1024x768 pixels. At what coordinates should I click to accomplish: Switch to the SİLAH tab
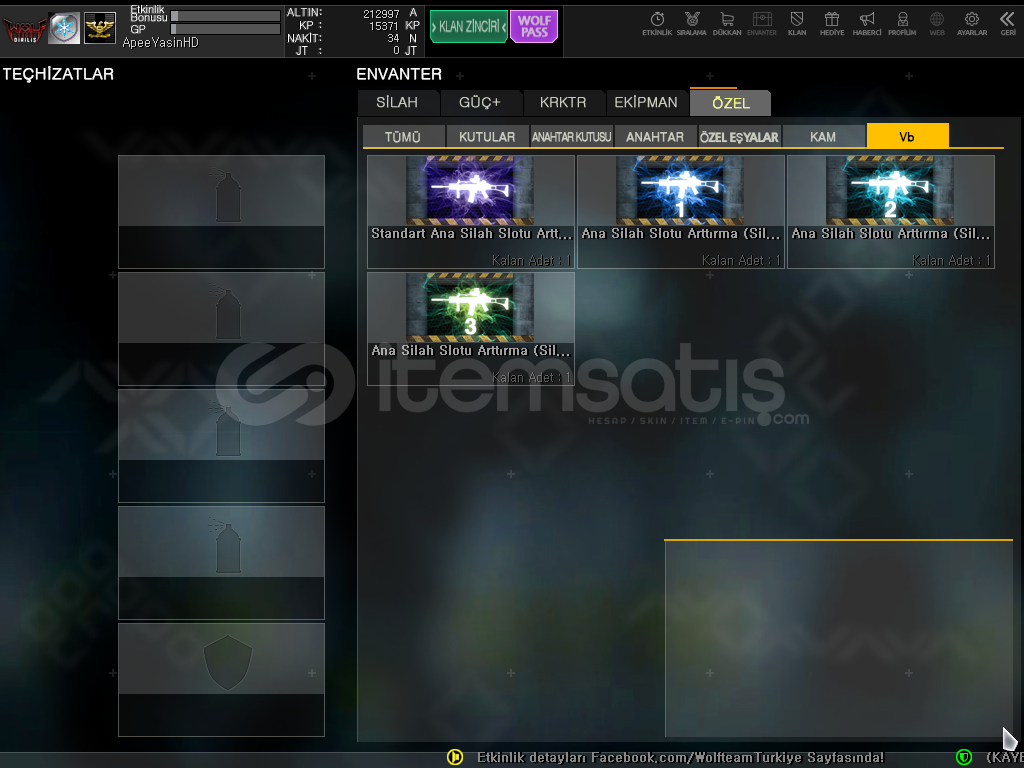click(x=398, y=103)
